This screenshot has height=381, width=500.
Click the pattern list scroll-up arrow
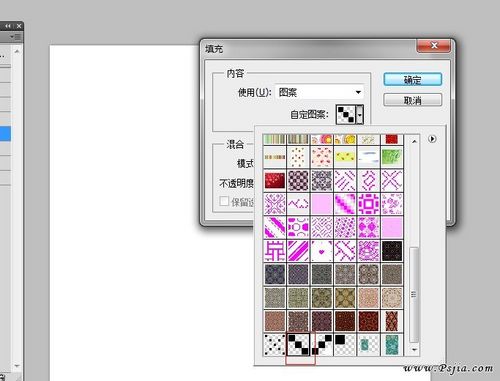(x=414, y=141)
